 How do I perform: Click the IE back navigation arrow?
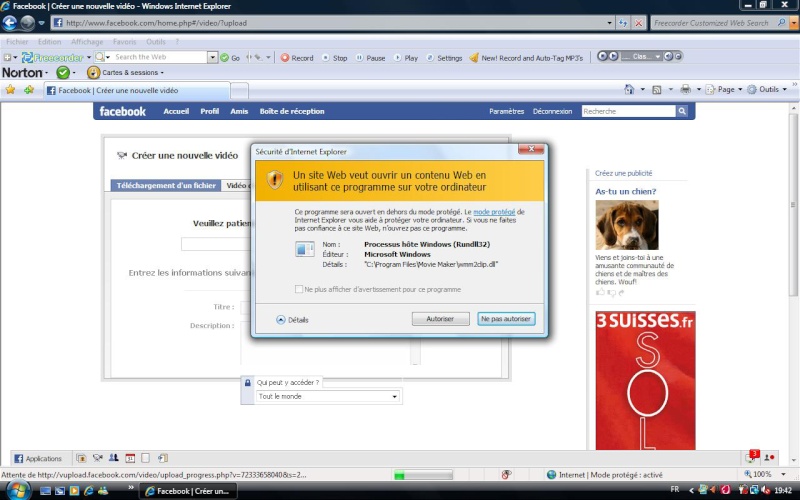(x=10, y=22)
